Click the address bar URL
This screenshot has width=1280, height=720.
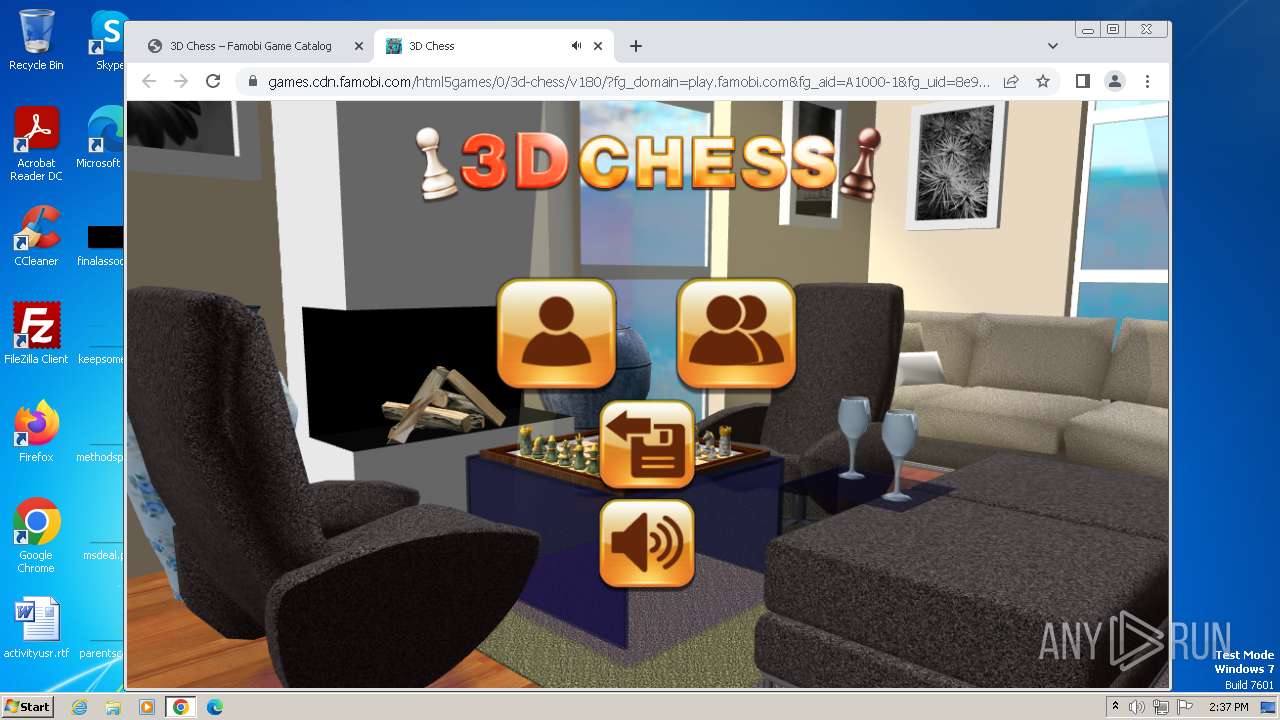[629, 82]
